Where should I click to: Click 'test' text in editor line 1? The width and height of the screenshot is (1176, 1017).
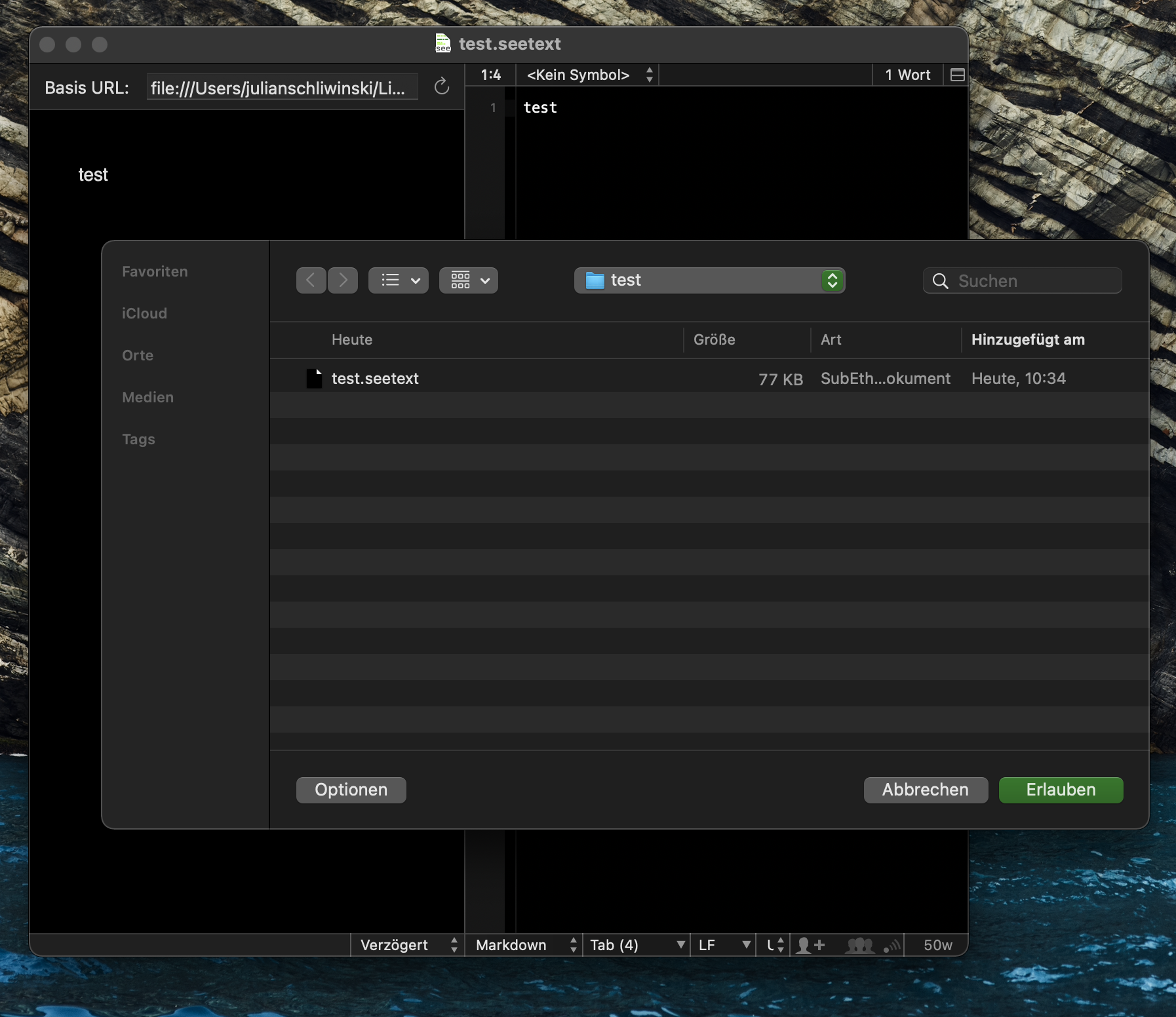[x=540, y=107]
